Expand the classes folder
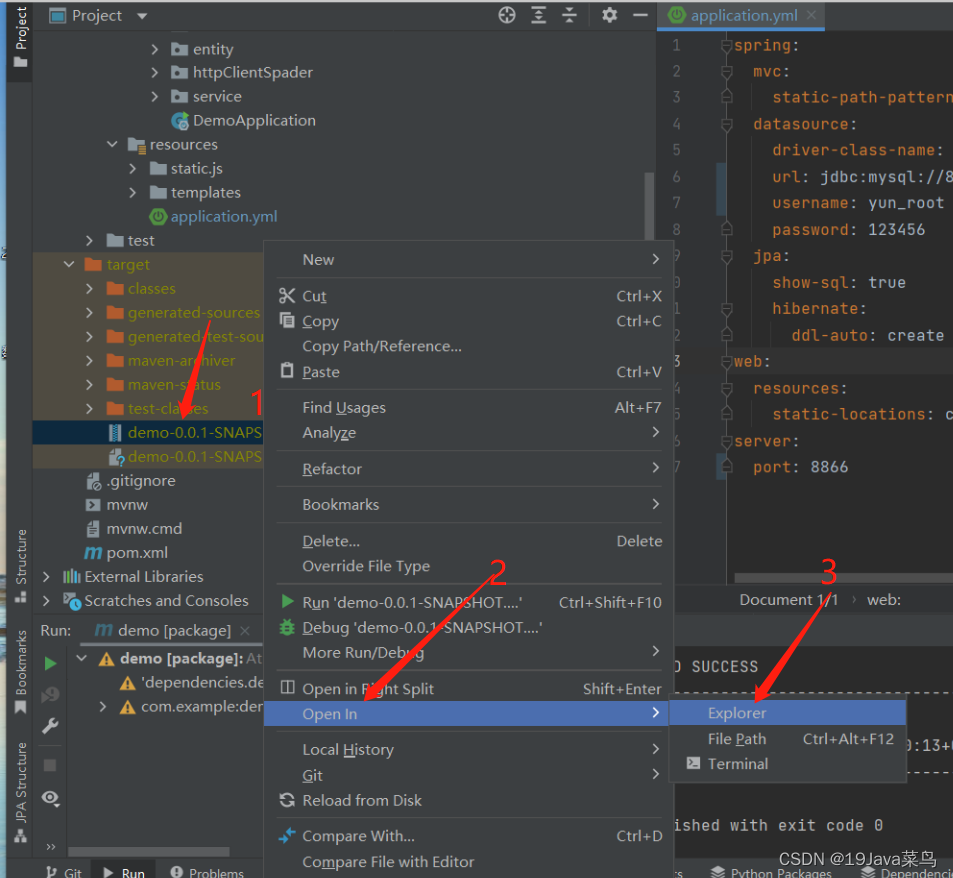The image size is (953, 878). pyautogui.click(x=89, y=289)
